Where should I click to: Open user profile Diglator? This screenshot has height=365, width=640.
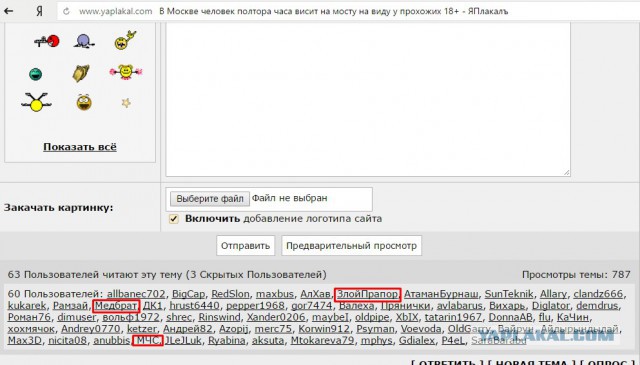(550, 305)
